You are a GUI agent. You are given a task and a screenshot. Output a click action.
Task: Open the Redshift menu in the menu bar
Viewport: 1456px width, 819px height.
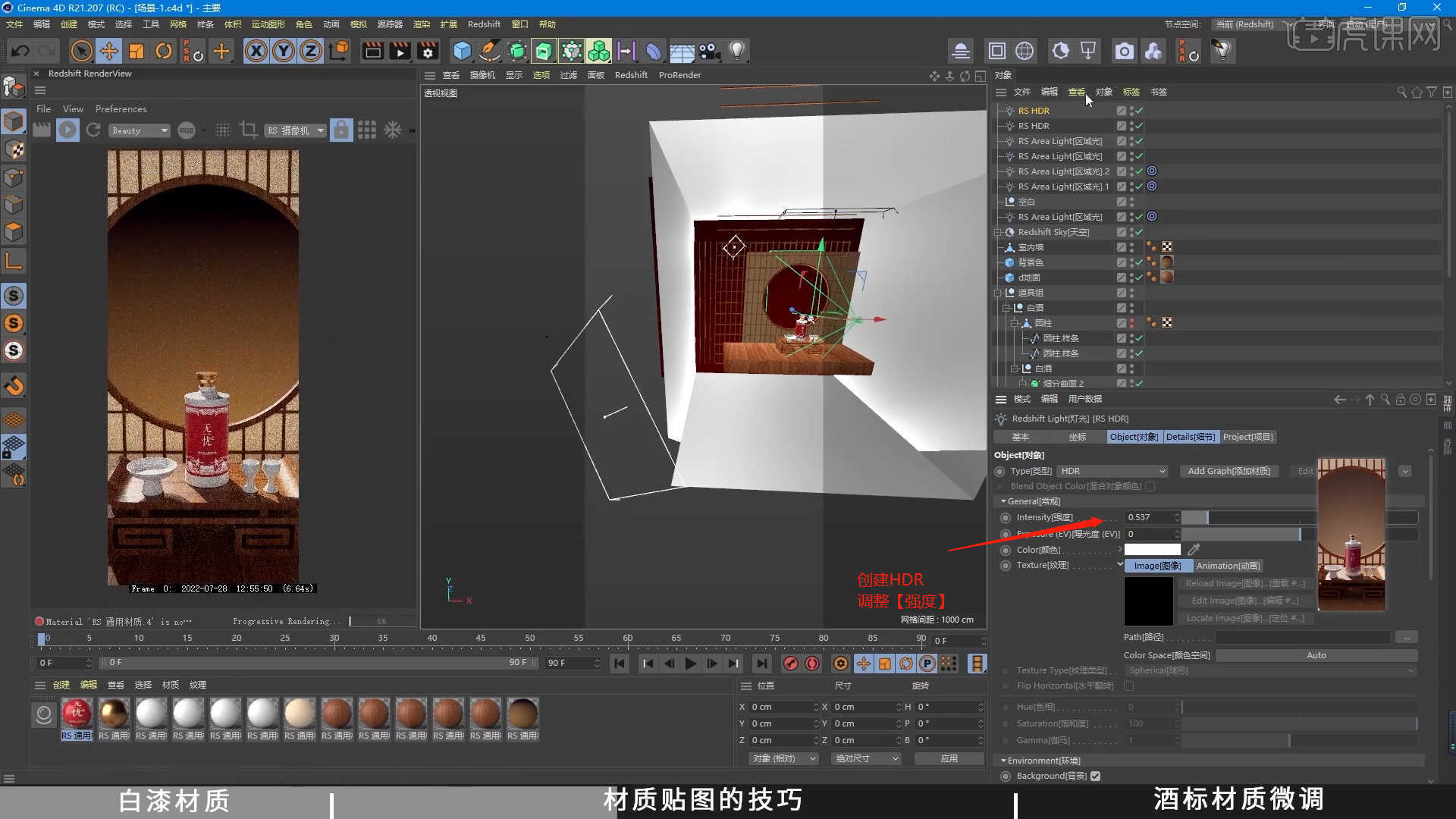(x=484, y=24)
